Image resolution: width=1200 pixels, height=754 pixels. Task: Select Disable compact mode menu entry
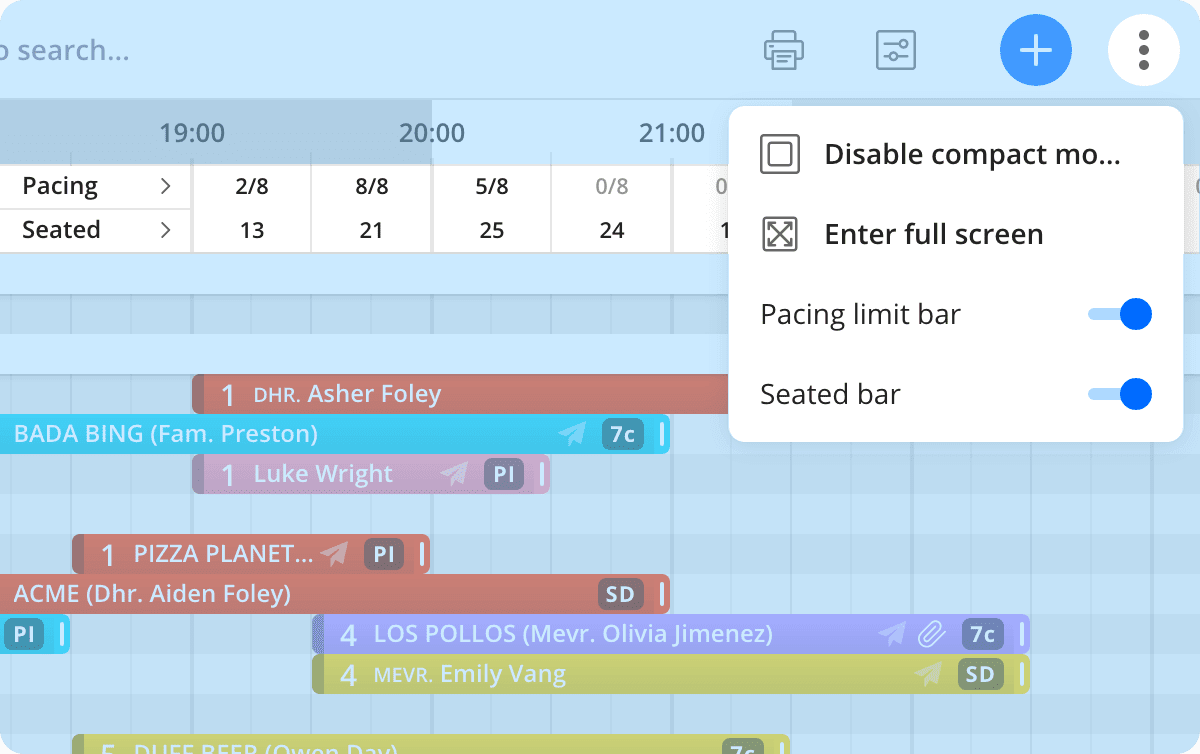971,155
